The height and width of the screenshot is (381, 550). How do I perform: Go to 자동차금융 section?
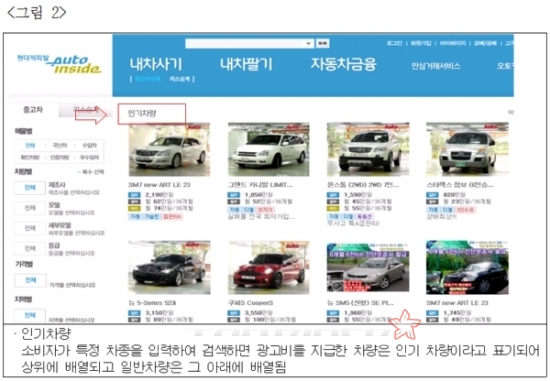coord(343,64)
